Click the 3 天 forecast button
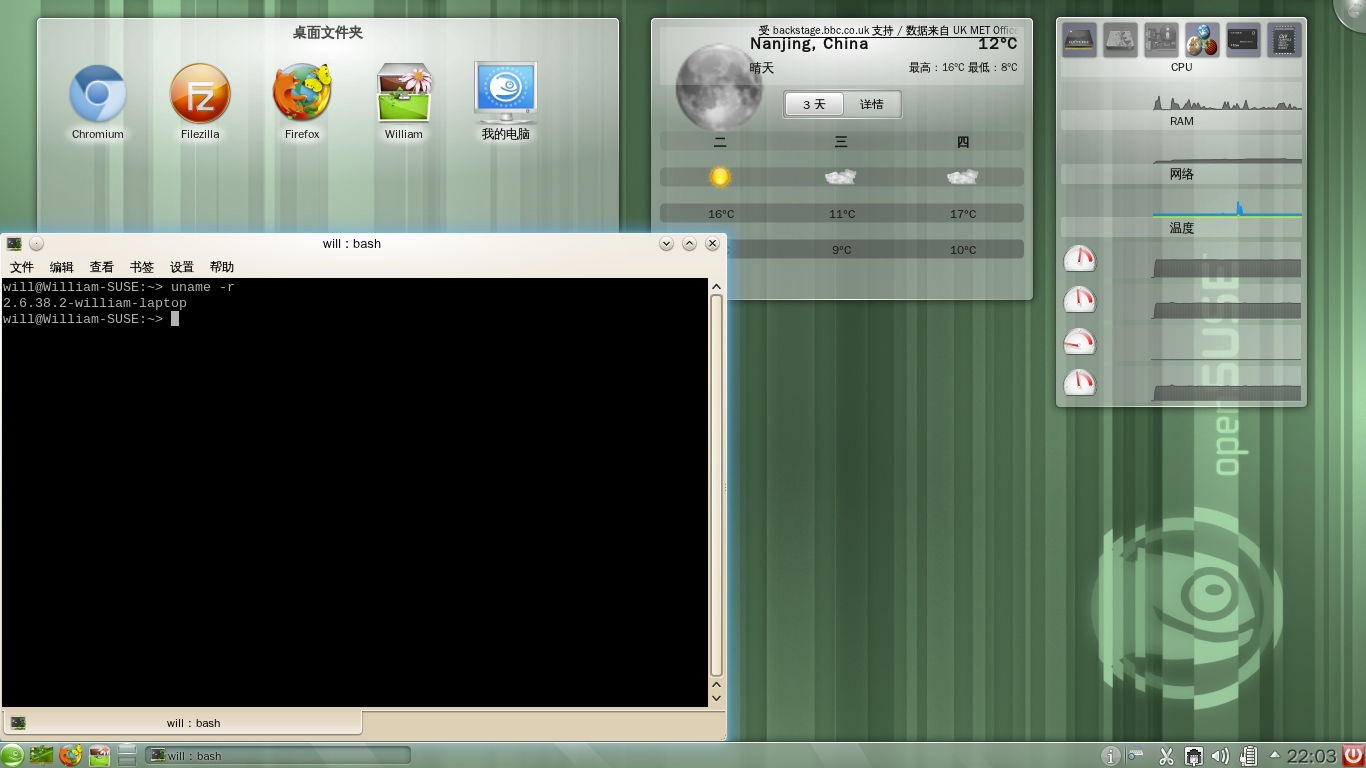 click(x=812, y=104)
